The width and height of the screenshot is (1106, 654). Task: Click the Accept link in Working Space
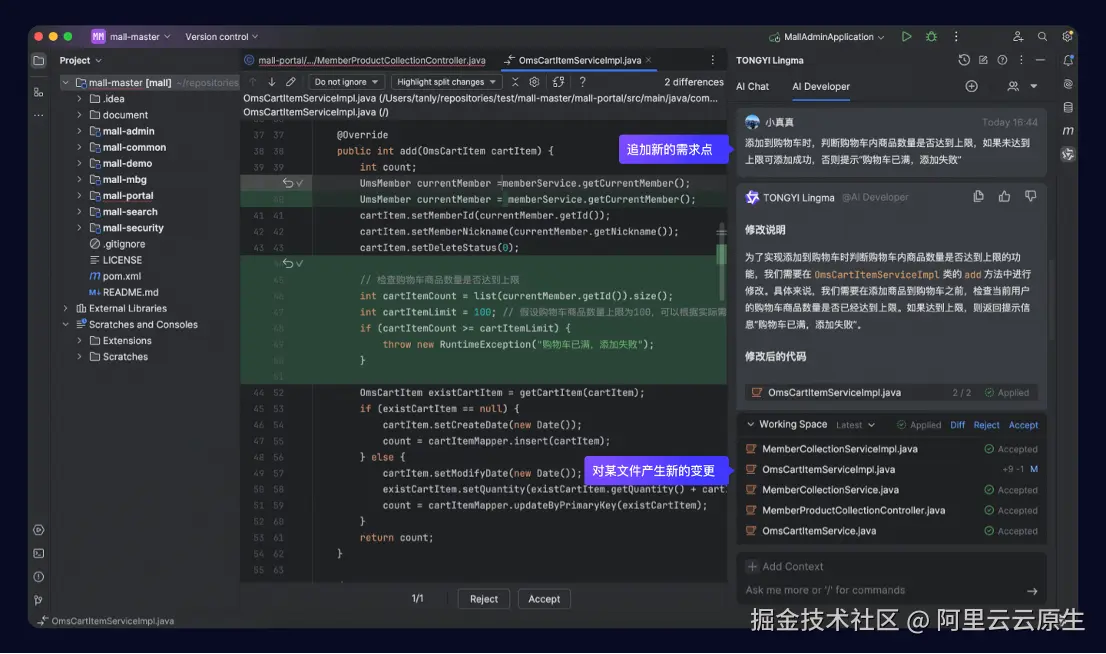point(1023,425)
